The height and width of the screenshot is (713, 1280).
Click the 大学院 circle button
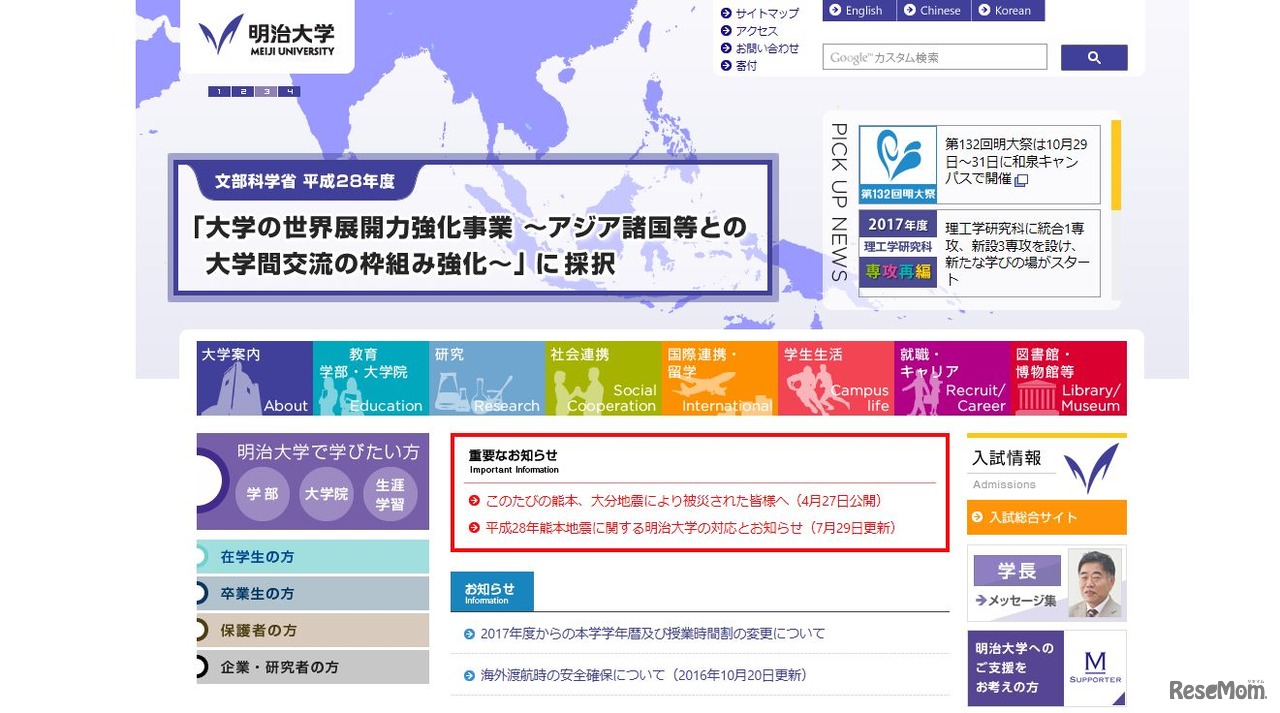(326, 494)
